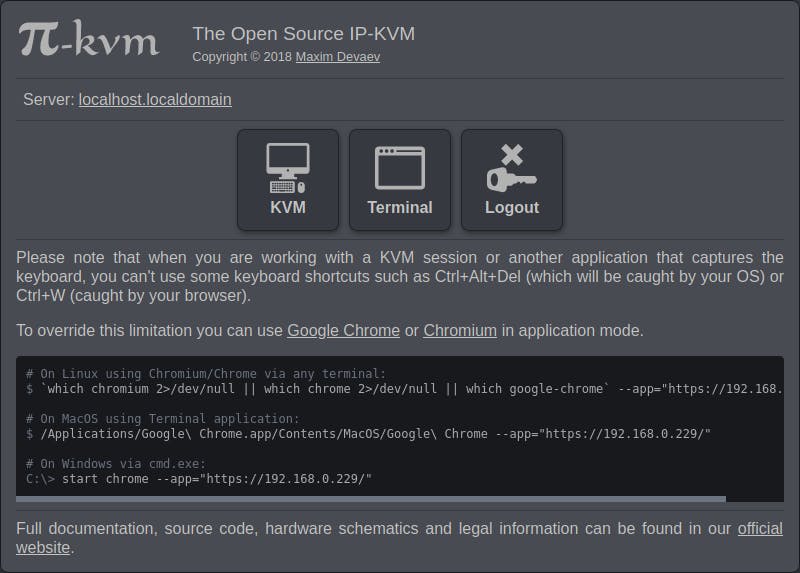Open the Chromium link
Image resolution: width=800 pixels, height=573 pixels.
tap(460, 330)
